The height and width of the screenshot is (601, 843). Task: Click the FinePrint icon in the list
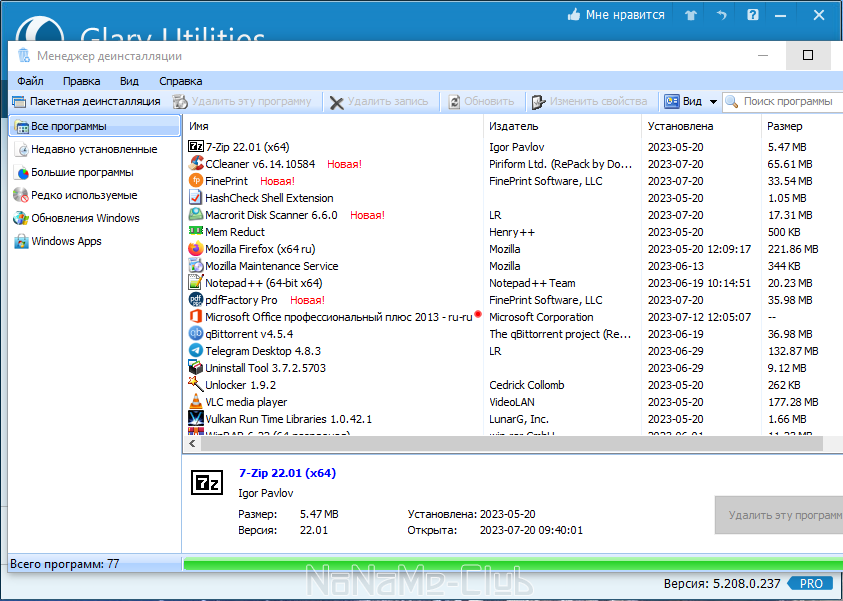(196, 181)
